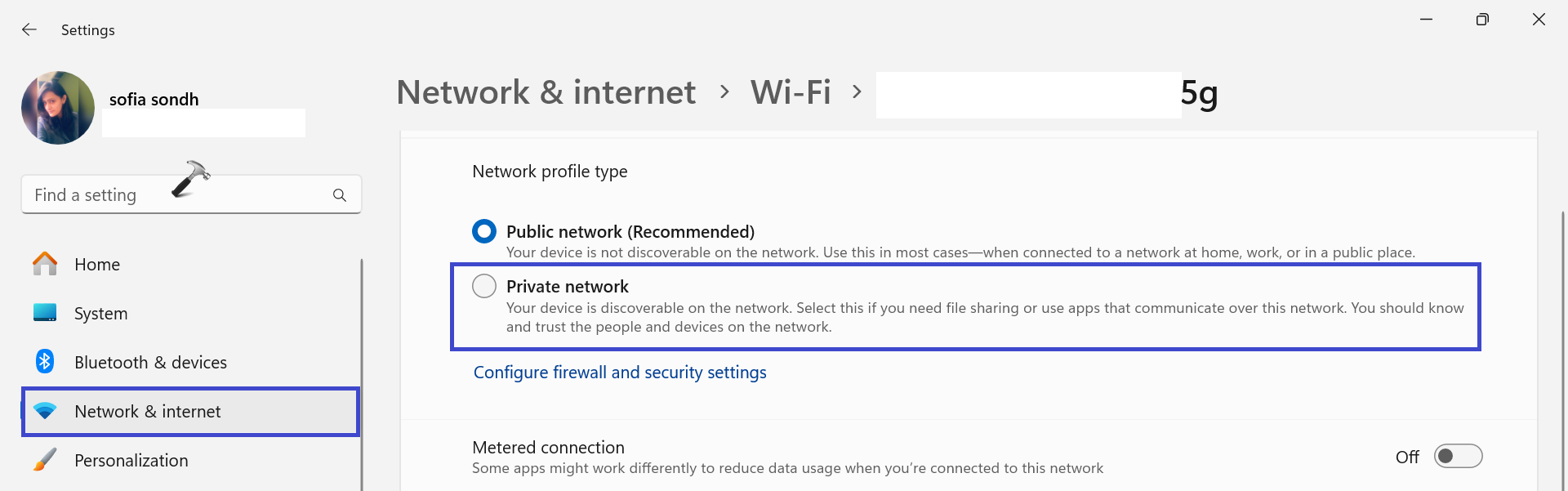Click the Network Wi-Fi diamond icon
Screen dimensions: 1568x491
[45, 411]
